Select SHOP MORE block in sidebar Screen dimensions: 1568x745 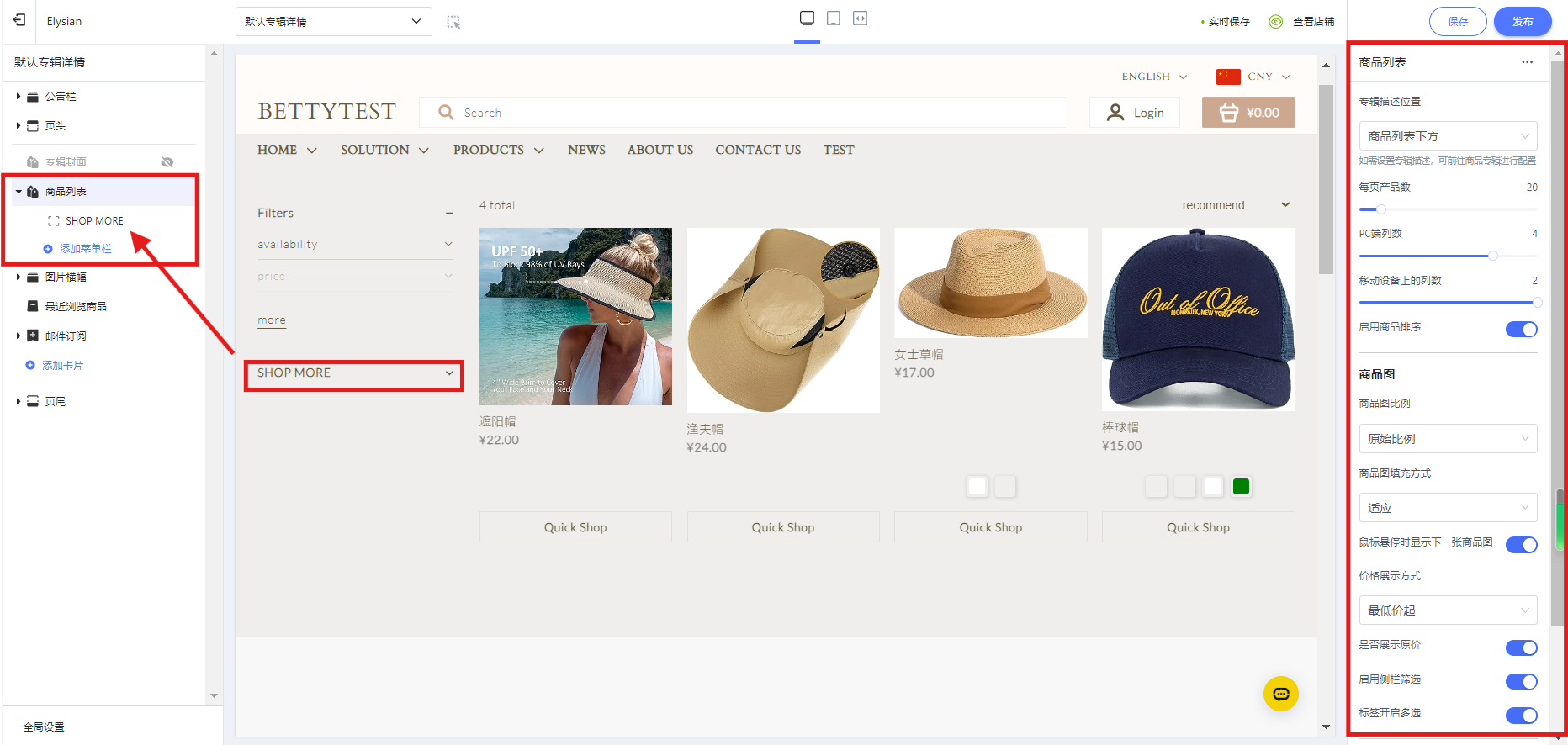click(94, 221)
